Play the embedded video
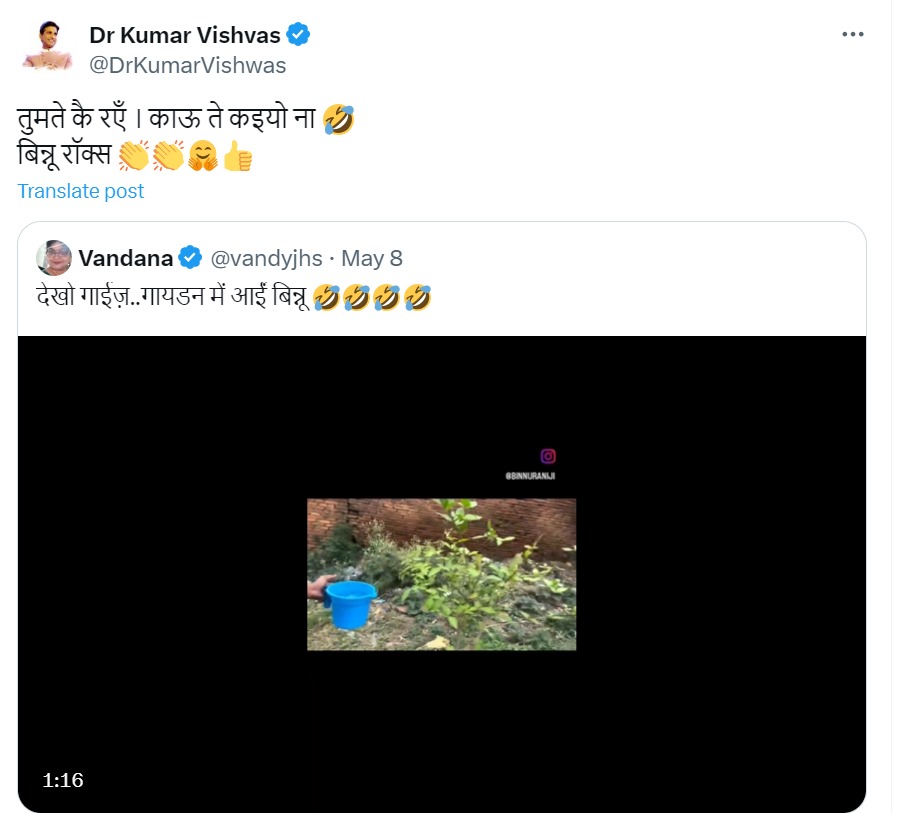The image size is (921, 813). 442,573
